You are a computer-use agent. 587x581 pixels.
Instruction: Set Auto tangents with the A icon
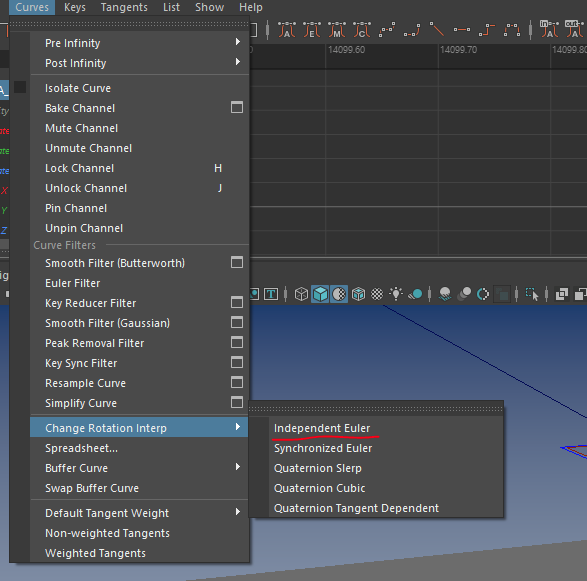click(x=287, y=29)
